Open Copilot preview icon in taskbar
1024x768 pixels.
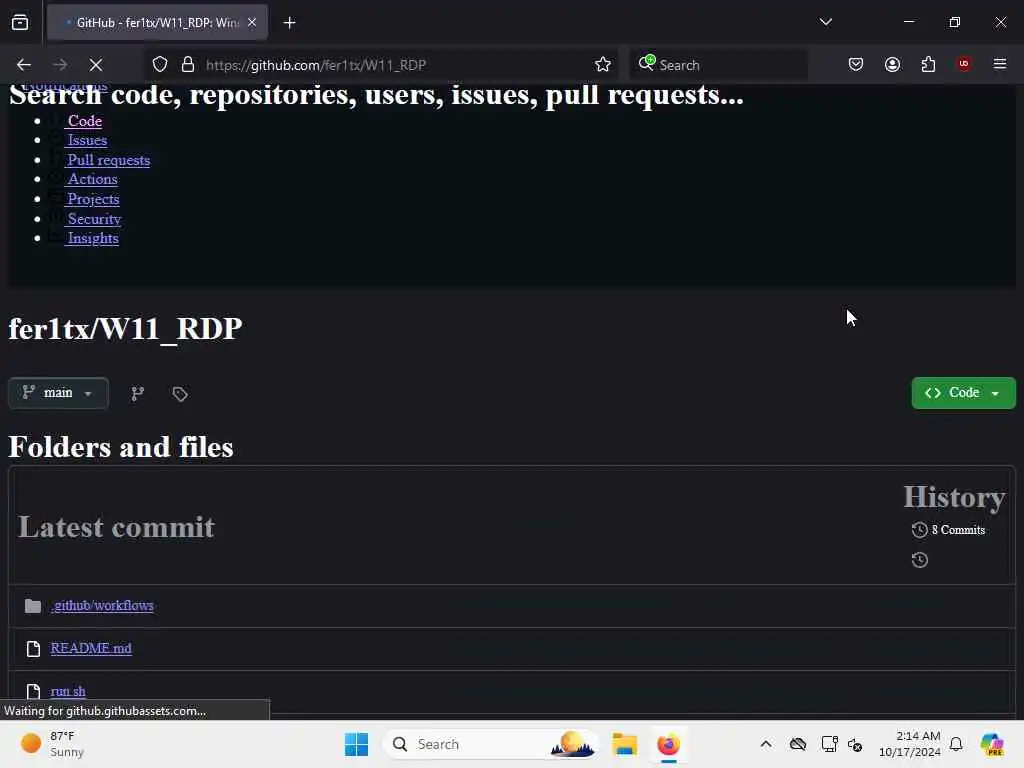(x=992, y=744)
